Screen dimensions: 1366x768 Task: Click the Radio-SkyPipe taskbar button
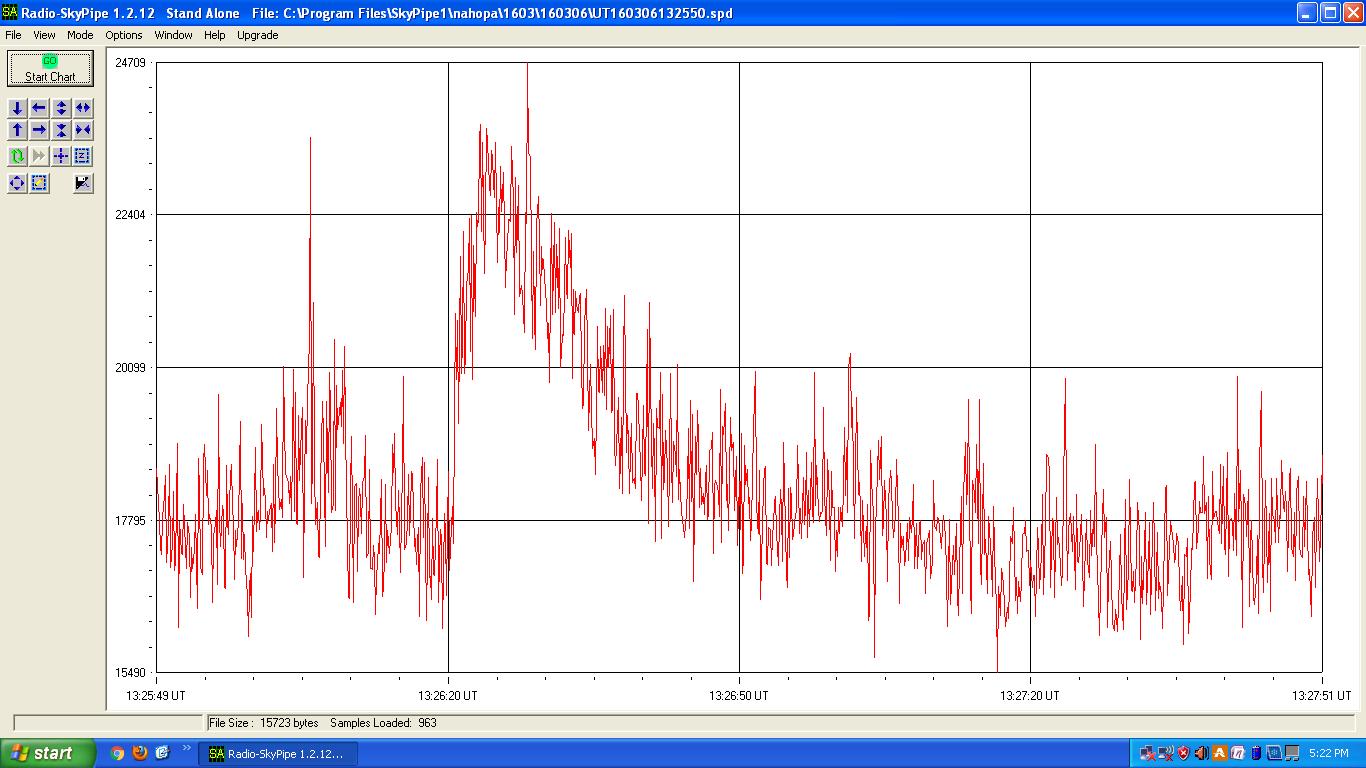pyautogui.click(x=278, y=754)
